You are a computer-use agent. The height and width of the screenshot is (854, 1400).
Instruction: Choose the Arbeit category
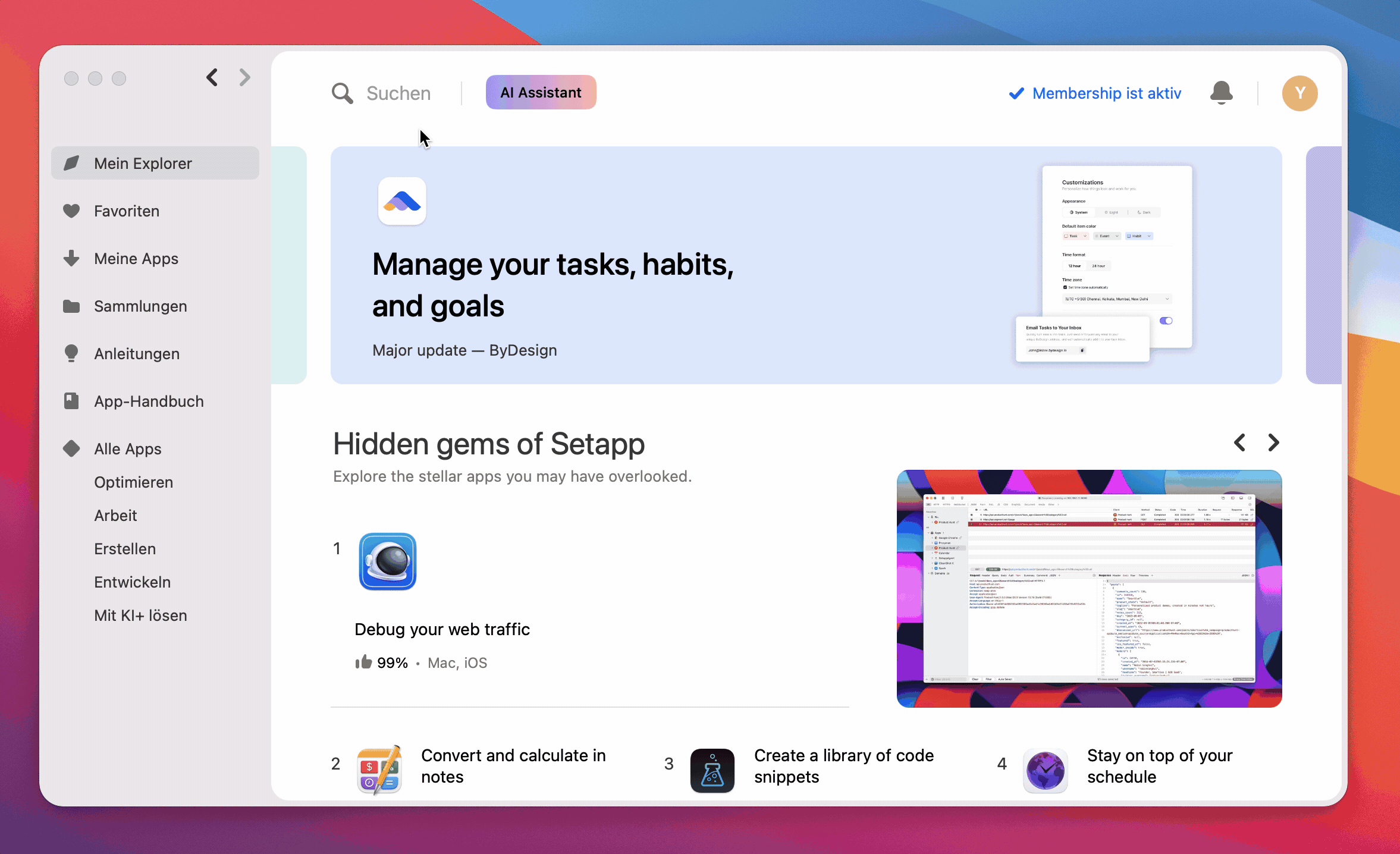(x=115, y=515)
